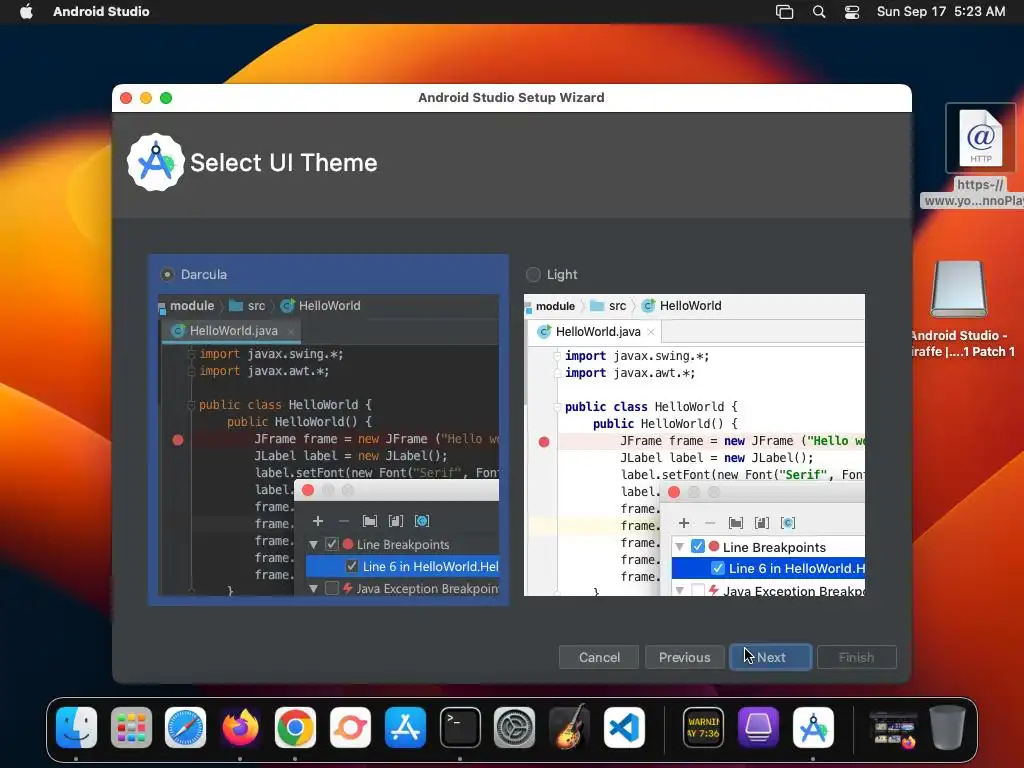Click the yellow minimize button of the wizard

pyautogui.click(x=146, y=98)
